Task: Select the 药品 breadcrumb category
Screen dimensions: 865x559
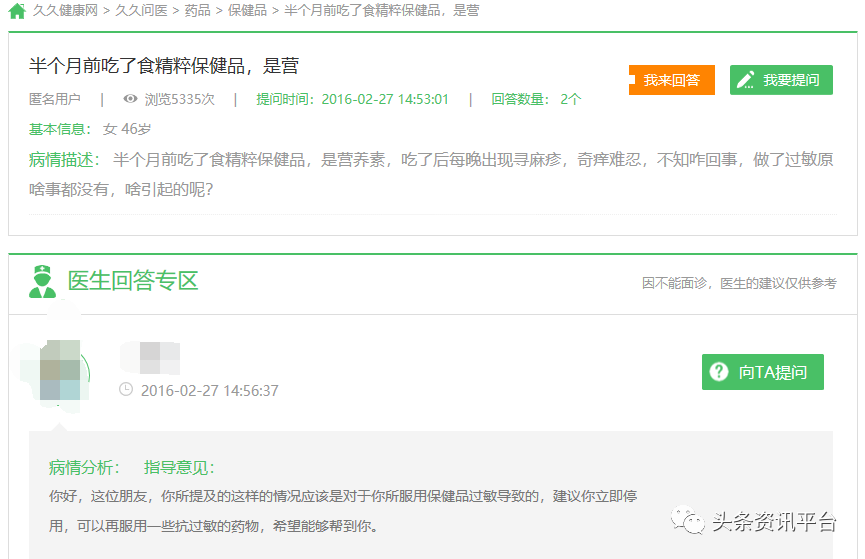Action: point(197,10)
